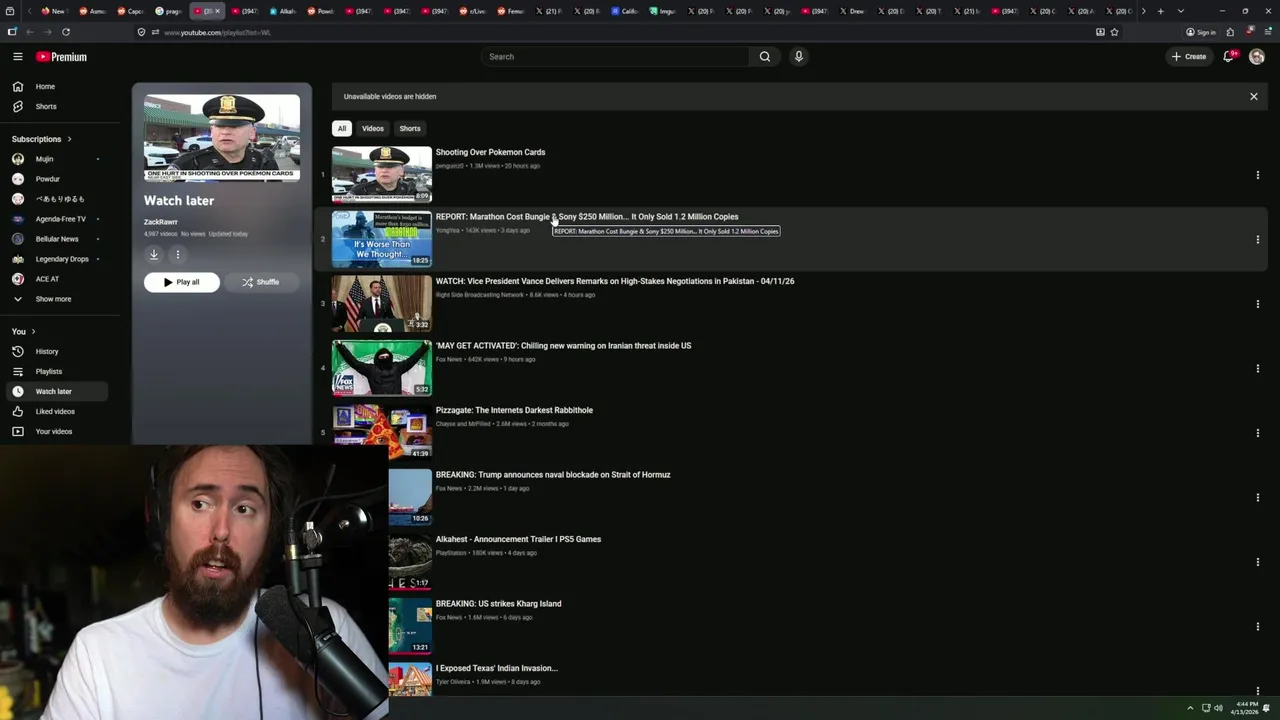Open 'BREAKING: US strikes Kharg Island' title

[499, 604]
